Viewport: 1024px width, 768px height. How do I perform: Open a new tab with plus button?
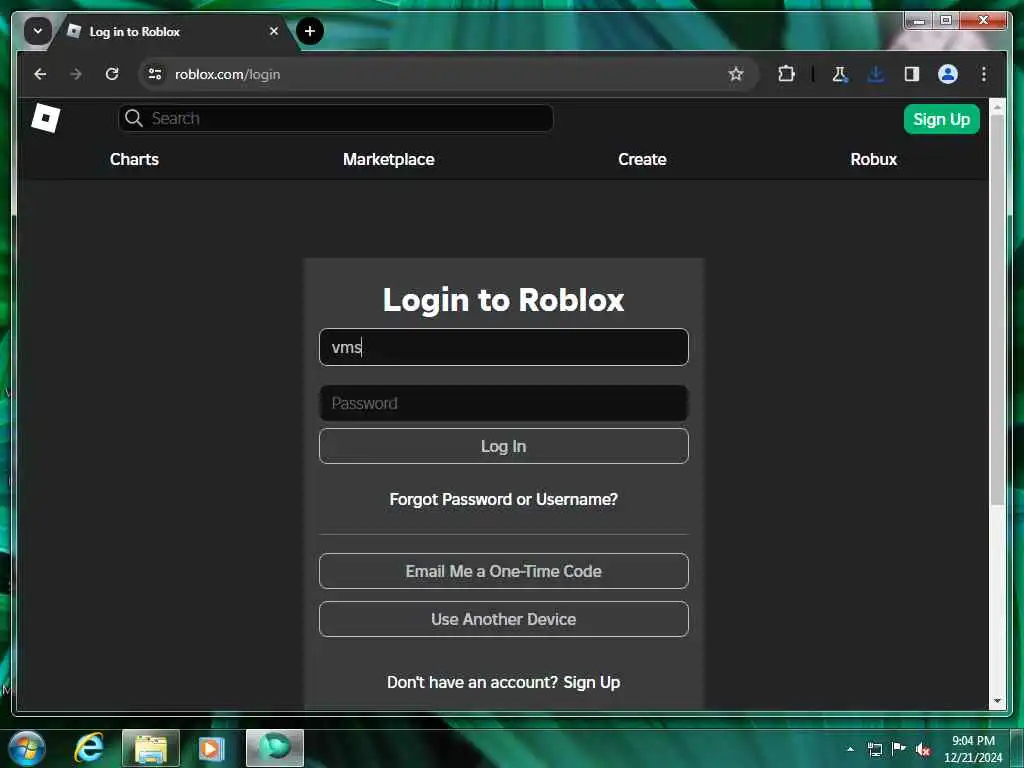(x=310, y=31)
